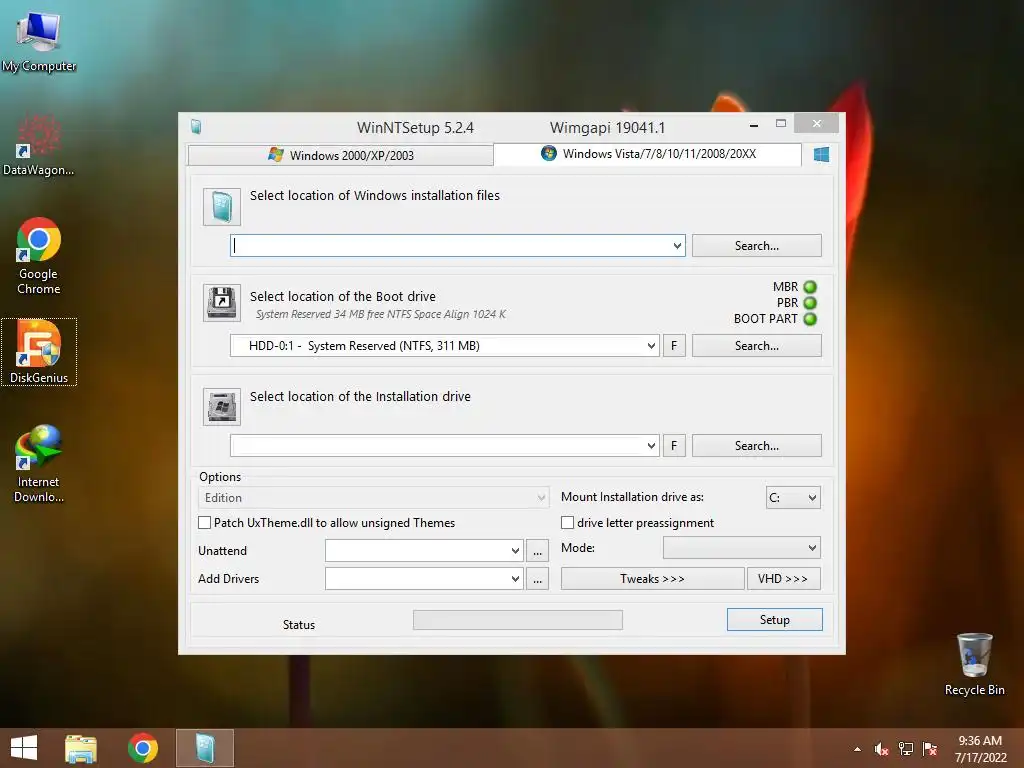Click the MBR green status indicator
Image resolution: width=1024 pixels, height=768 pixels.
coord(810,287)
